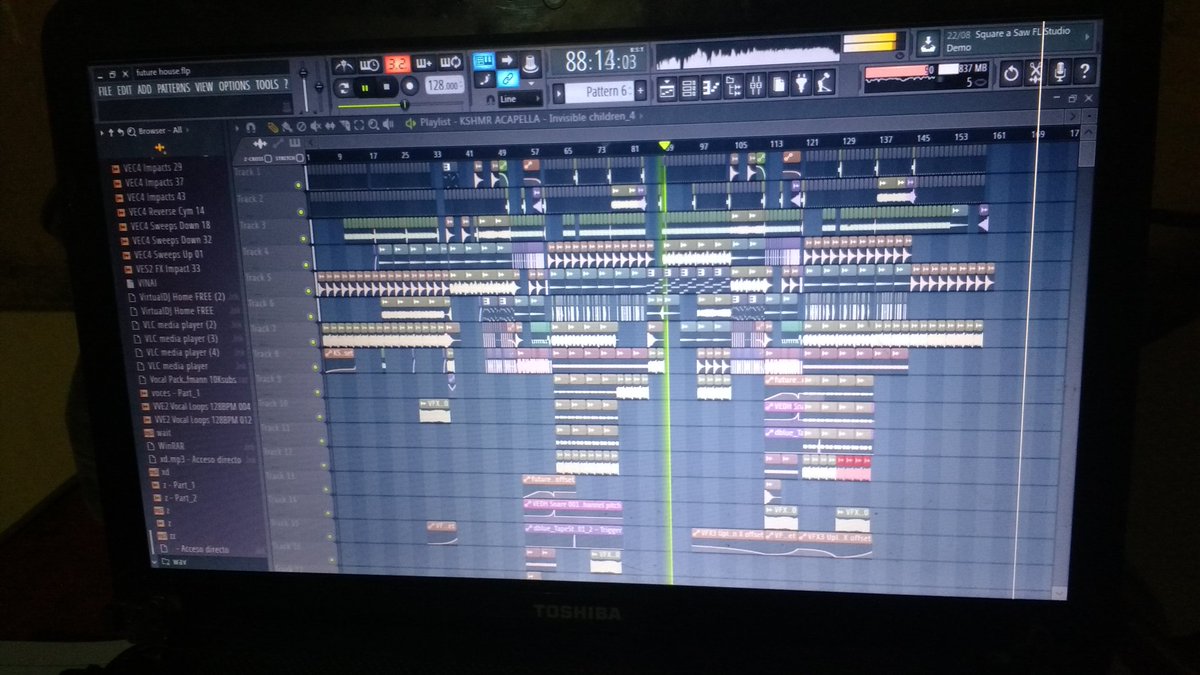Image resolution: width=1200 pixels, height=675 pixels.
Task: Toggle auto-scrolling arrow icon
Action: 507,60
